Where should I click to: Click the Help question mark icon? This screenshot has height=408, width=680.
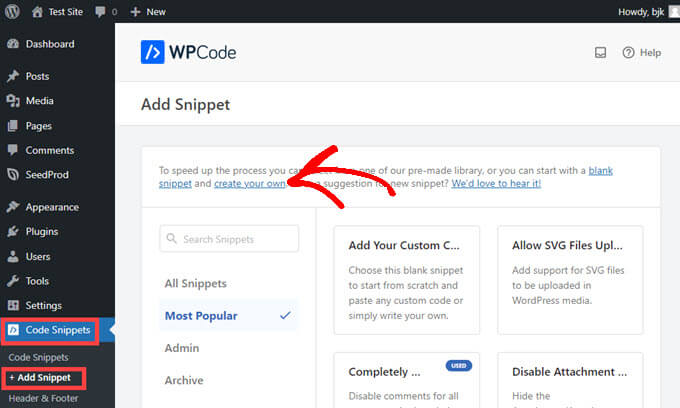point(628,52)
